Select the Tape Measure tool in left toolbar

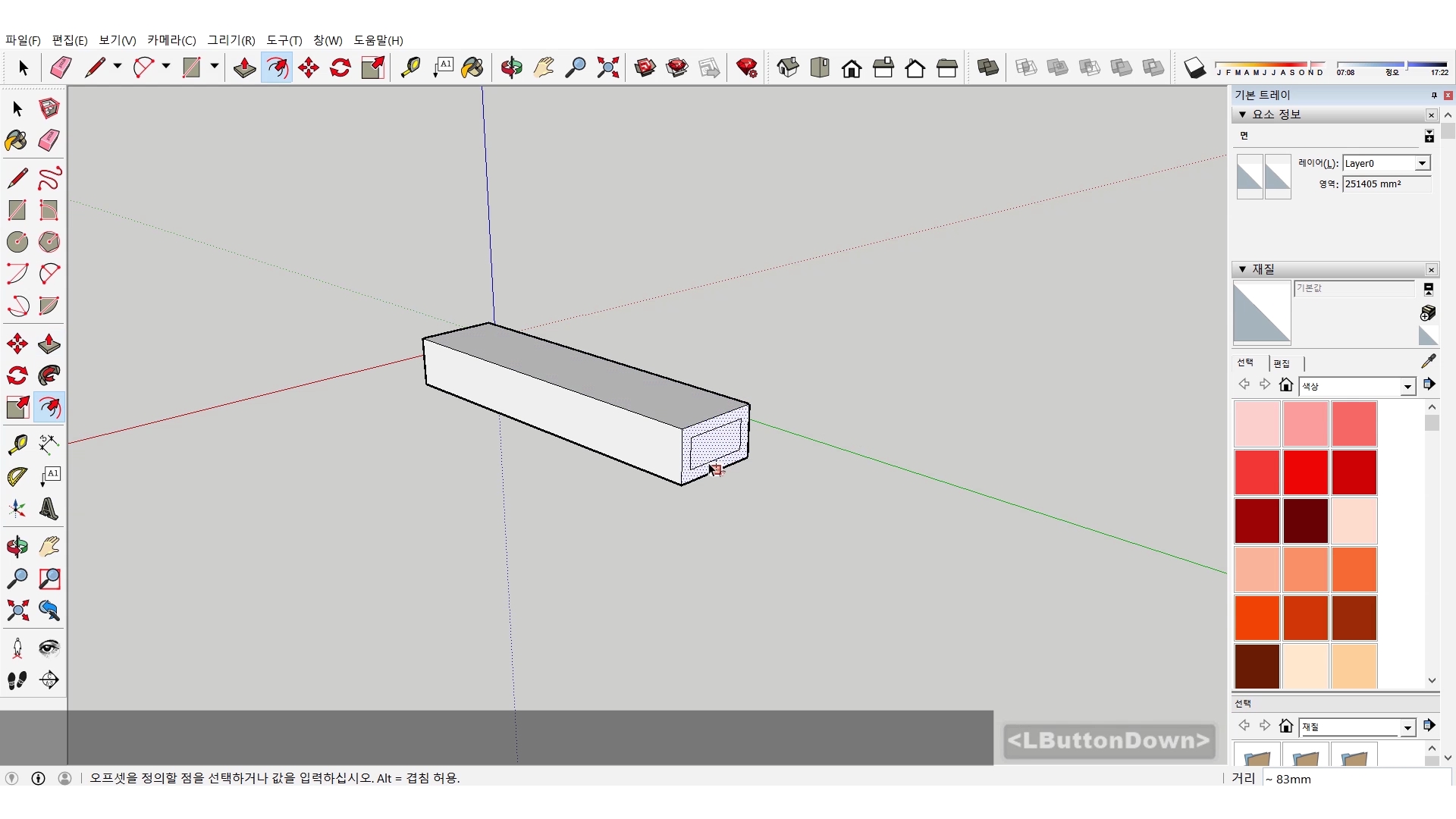point(17,444)
